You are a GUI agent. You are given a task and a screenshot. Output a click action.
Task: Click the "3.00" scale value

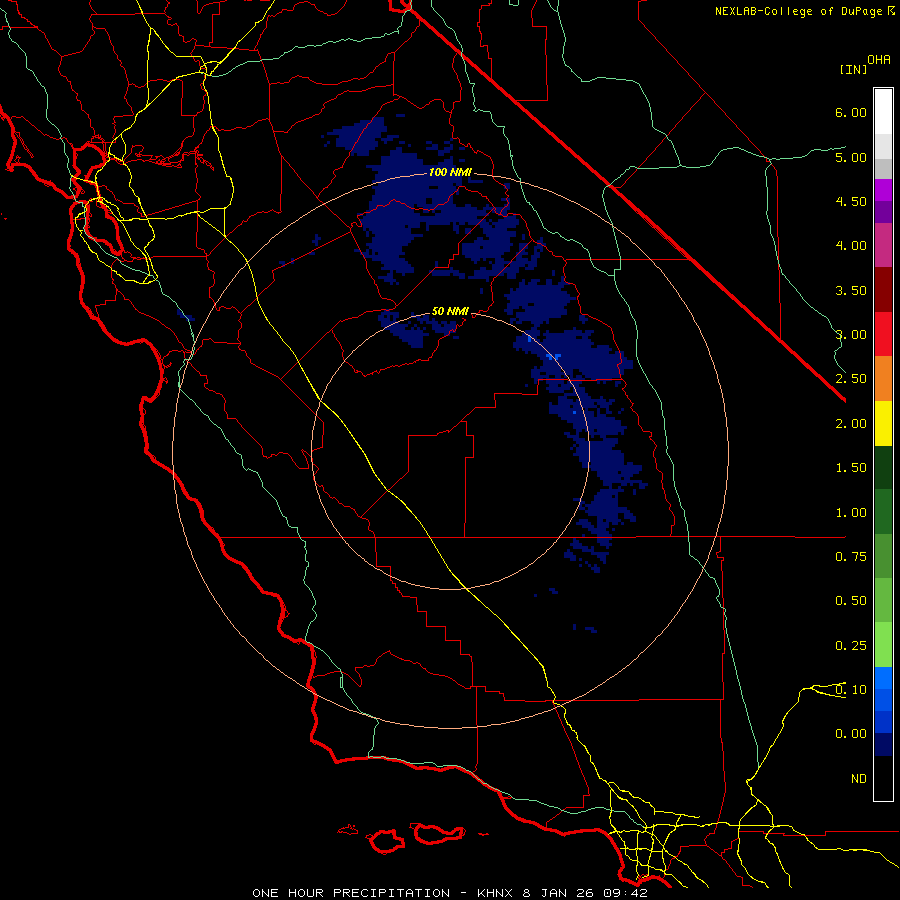pyautogui.click(x=851, y=335)
